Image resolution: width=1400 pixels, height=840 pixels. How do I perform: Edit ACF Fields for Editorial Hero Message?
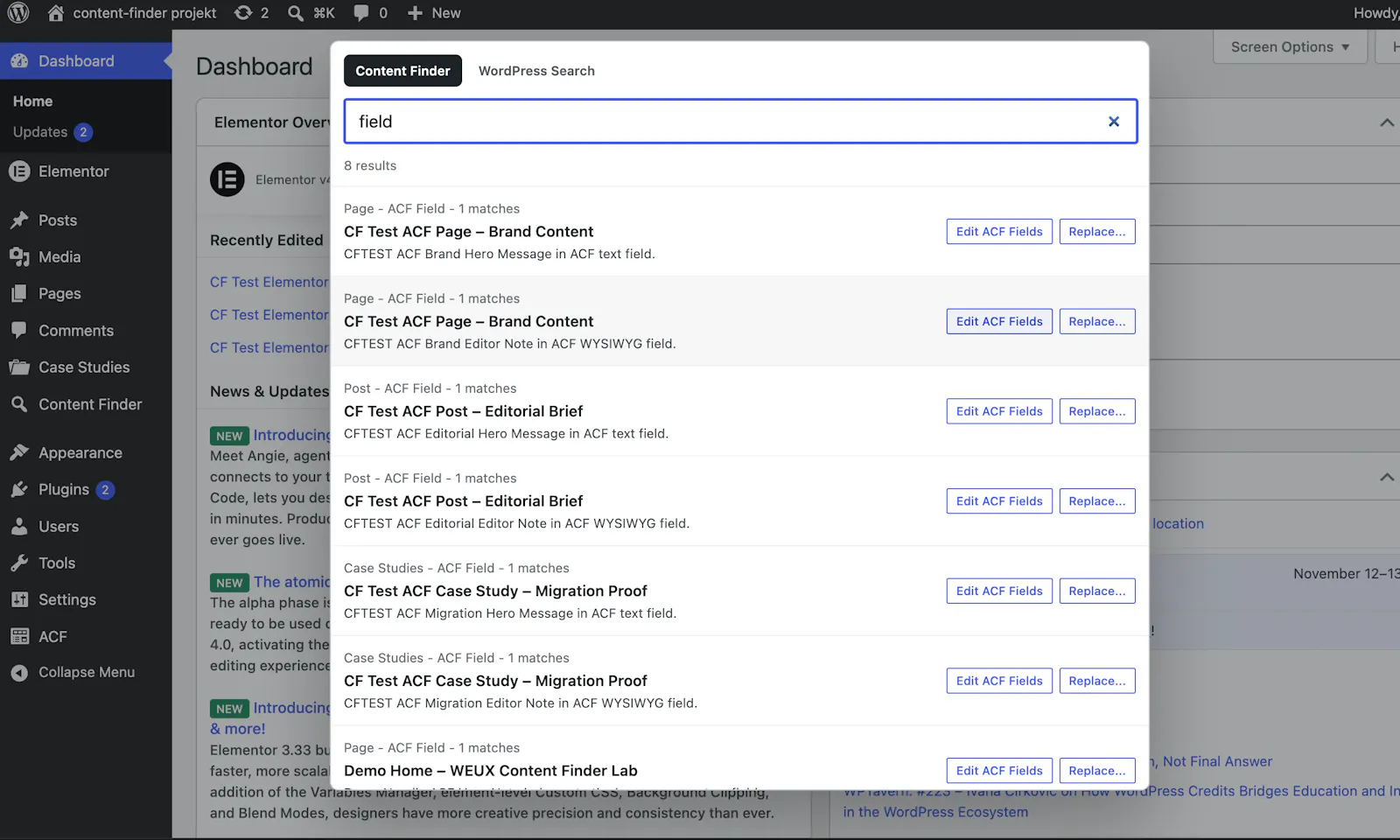click(x=999, y=411)
